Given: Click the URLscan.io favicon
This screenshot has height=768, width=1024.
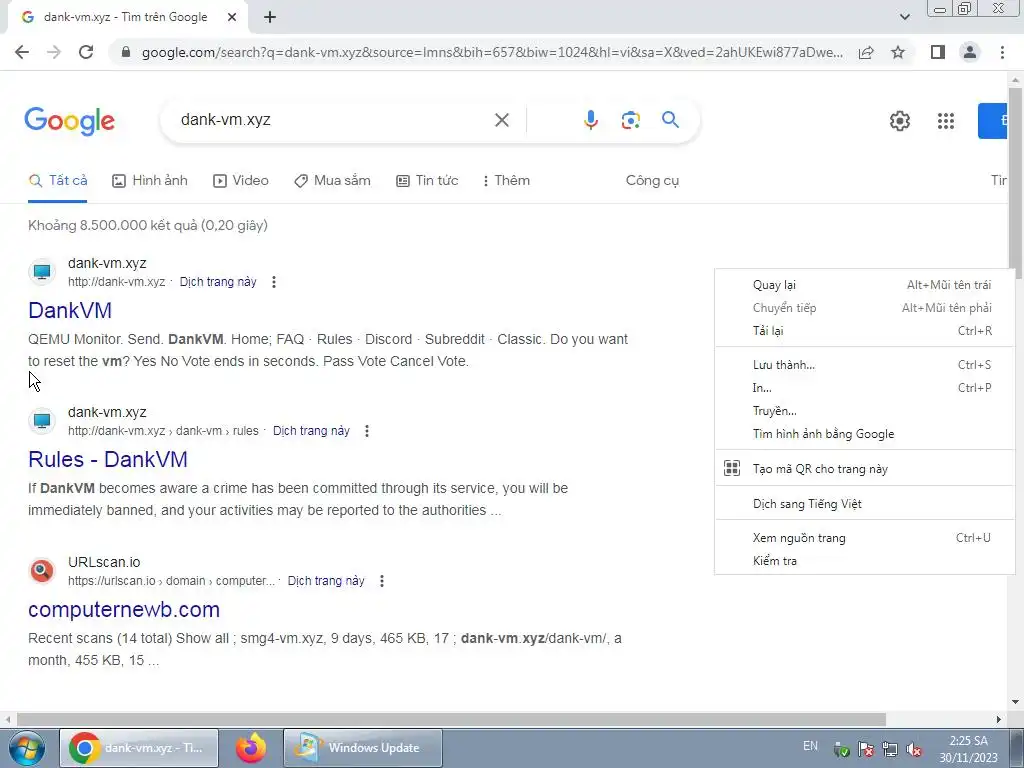Looking at the screenshot, I should (42, 571).
